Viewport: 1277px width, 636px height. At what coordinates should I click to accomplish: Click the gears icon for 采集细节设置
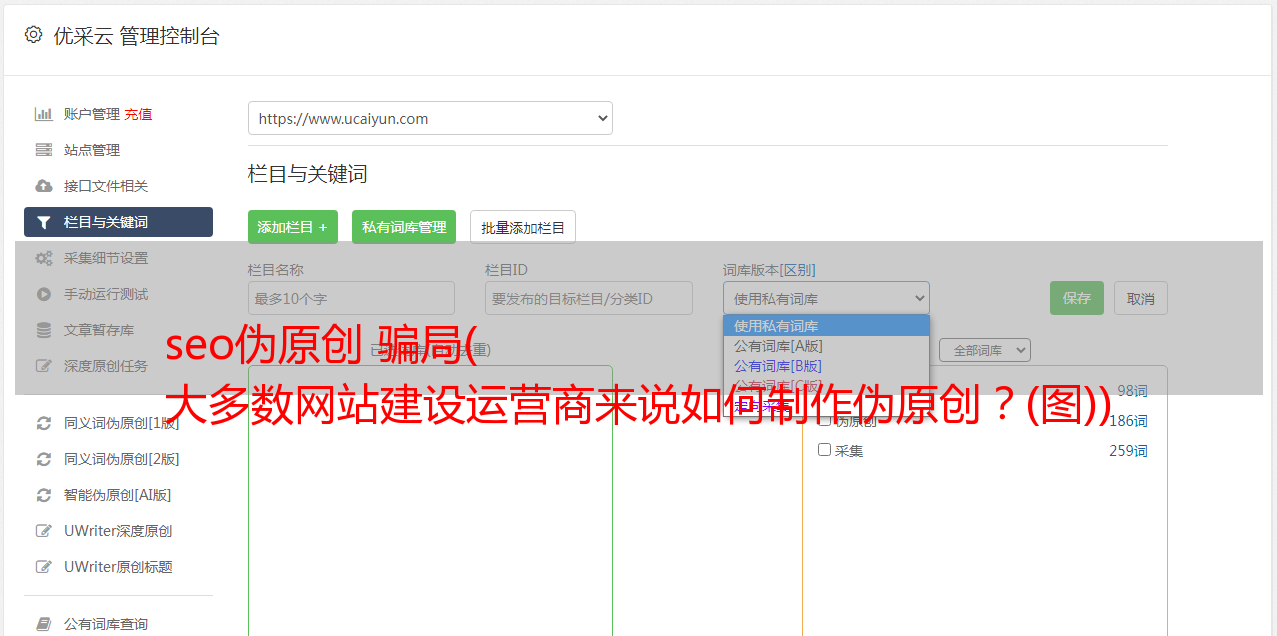43,258
